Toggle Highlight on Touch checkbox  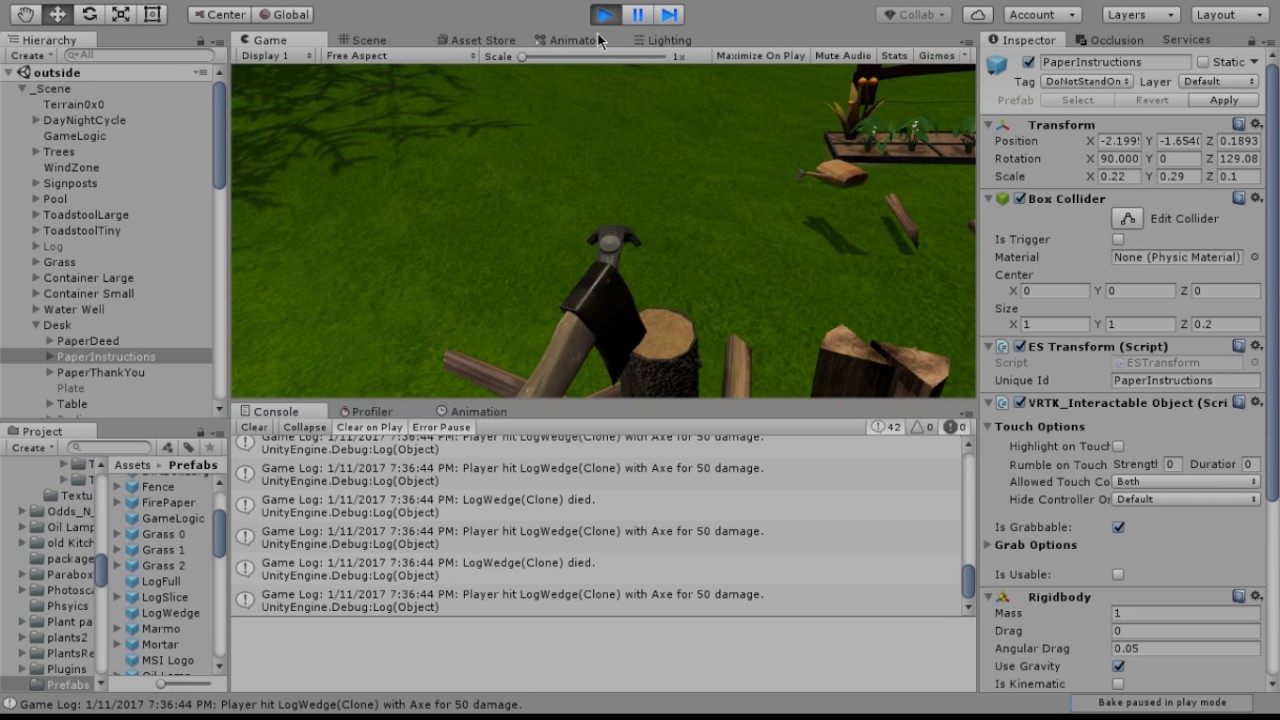(1118, 447)
